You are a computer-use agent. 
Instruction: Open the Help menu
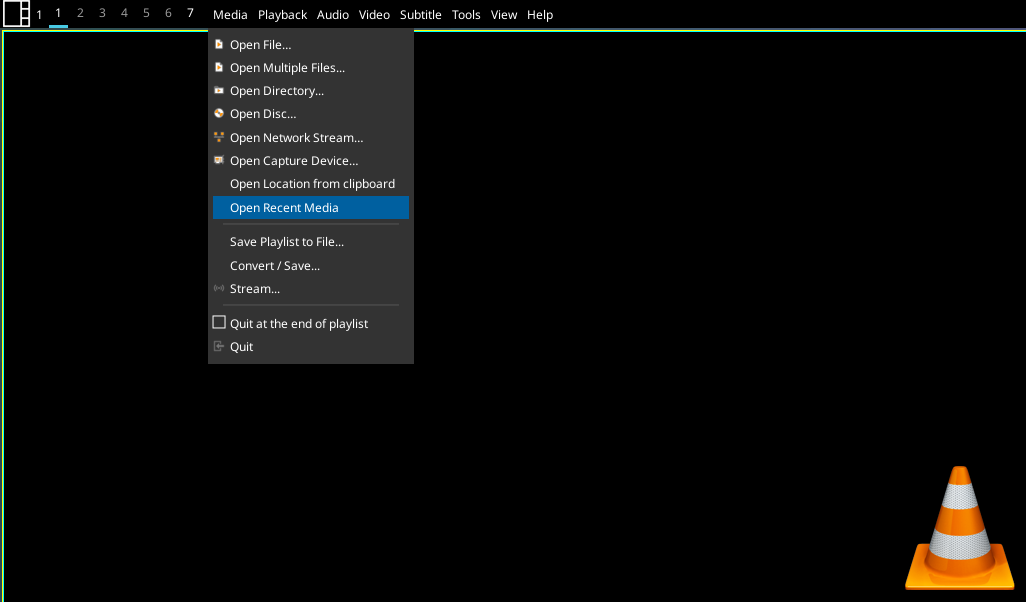coord(540,14)
